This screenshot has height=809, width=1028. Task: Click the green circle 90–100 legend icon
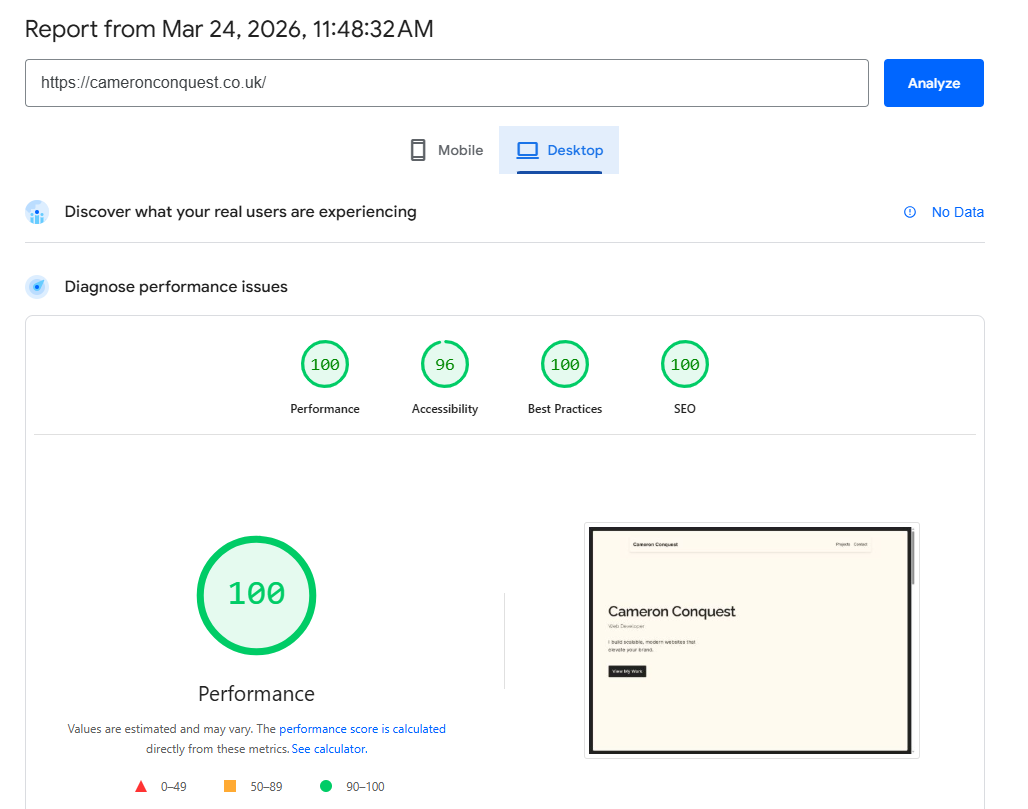pos(325,787)
